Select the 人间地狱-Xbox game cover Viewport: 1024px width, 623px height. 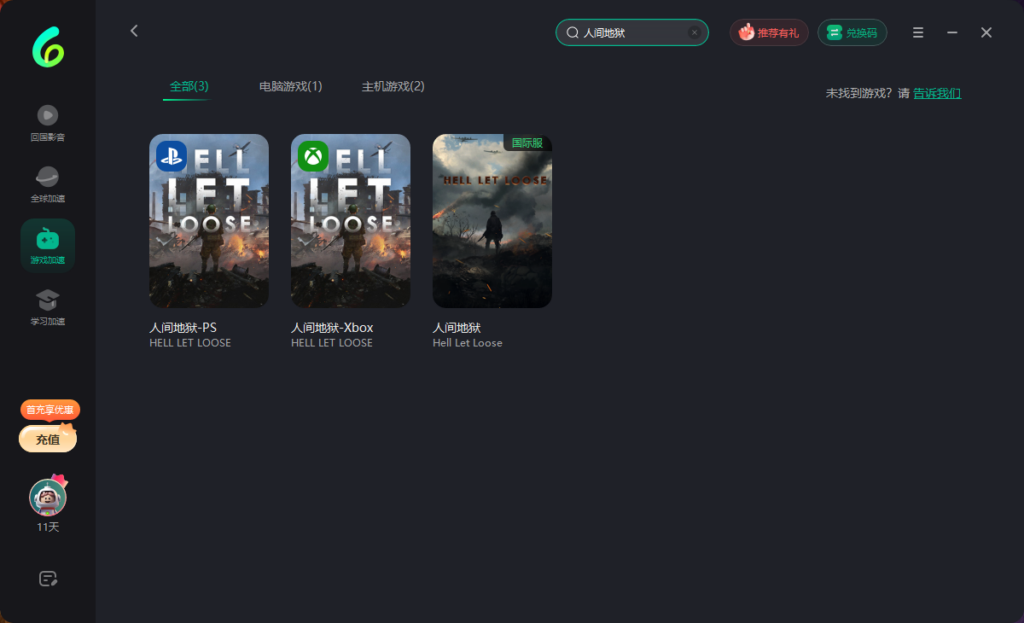pyautogui.click(x=350, y=221)
